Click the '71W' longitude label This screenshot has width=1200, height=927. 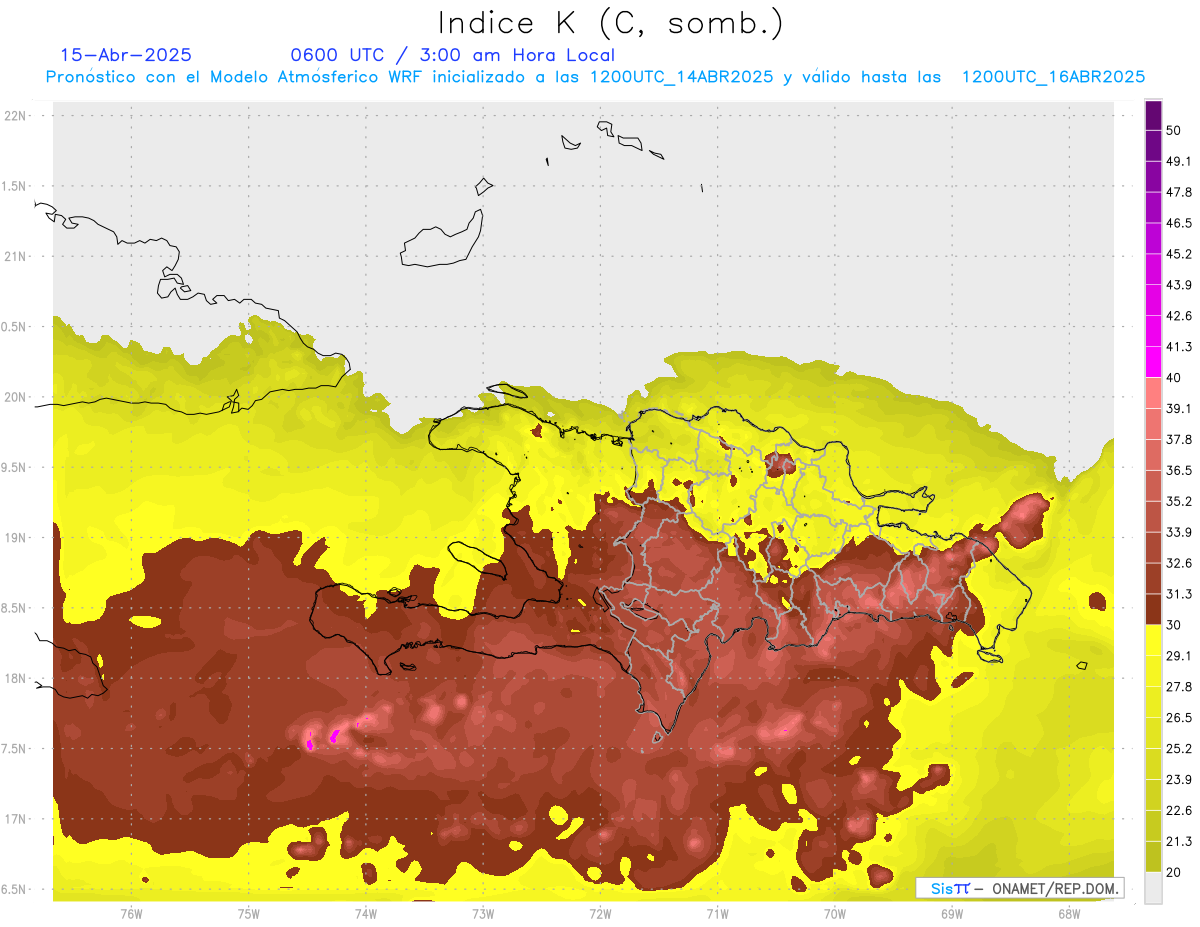717,914
